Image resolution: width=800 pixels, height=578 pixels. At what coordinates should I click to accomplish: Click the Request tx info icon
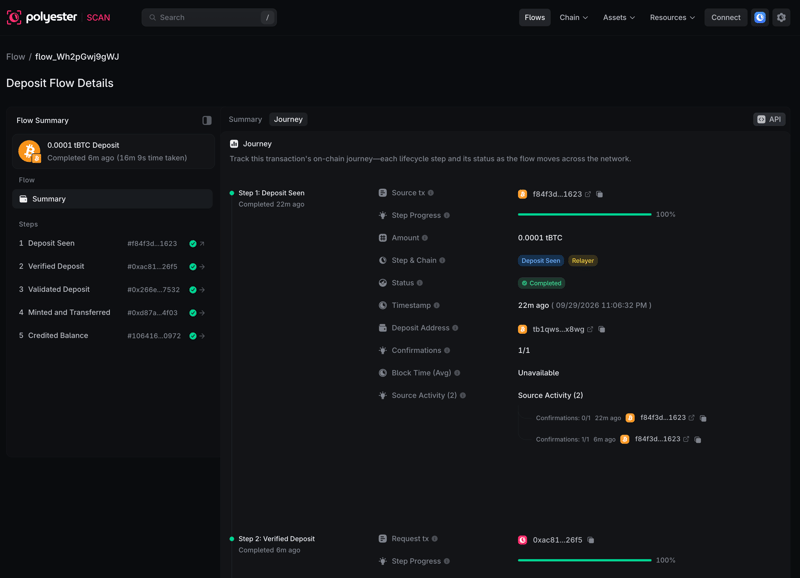[435, 539]
